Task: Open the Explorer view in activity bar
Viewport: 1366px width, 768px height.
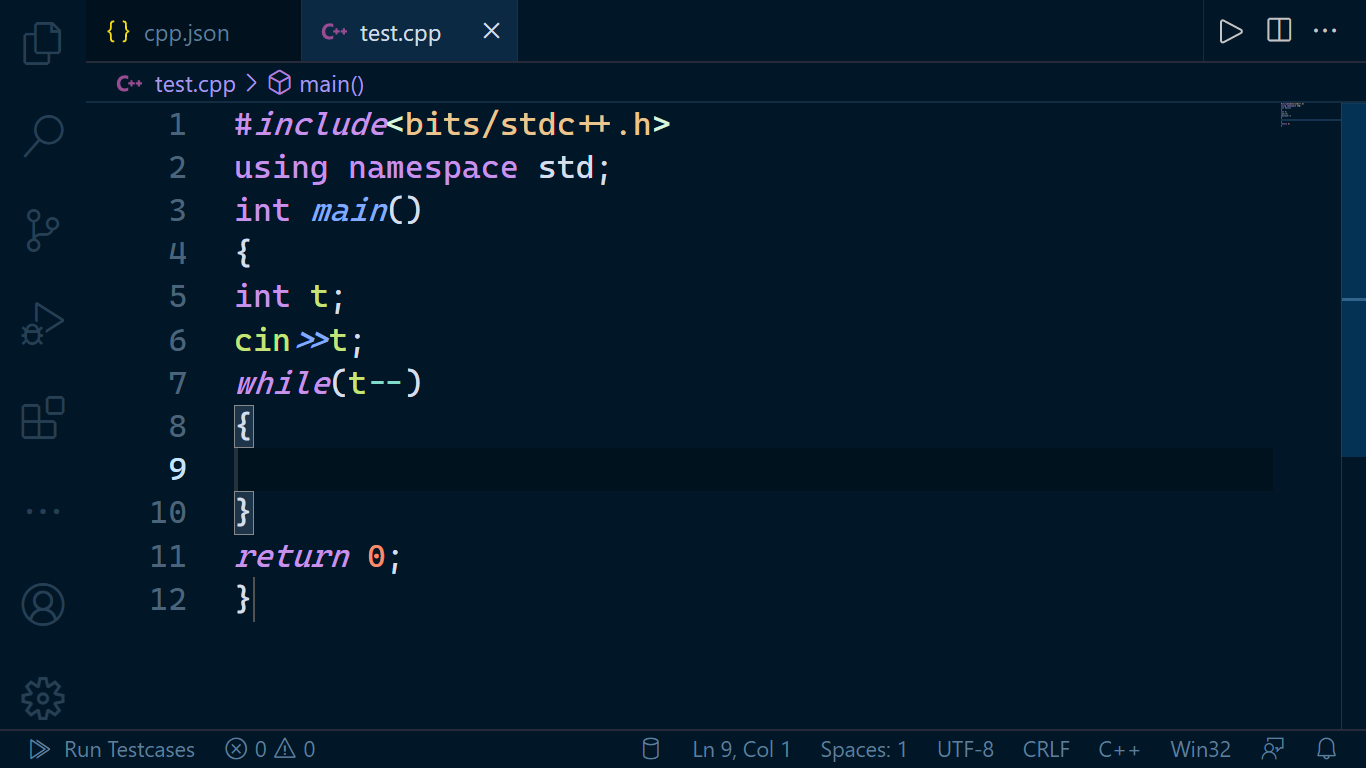Action: pyautogui.click(x=42, y=42)
